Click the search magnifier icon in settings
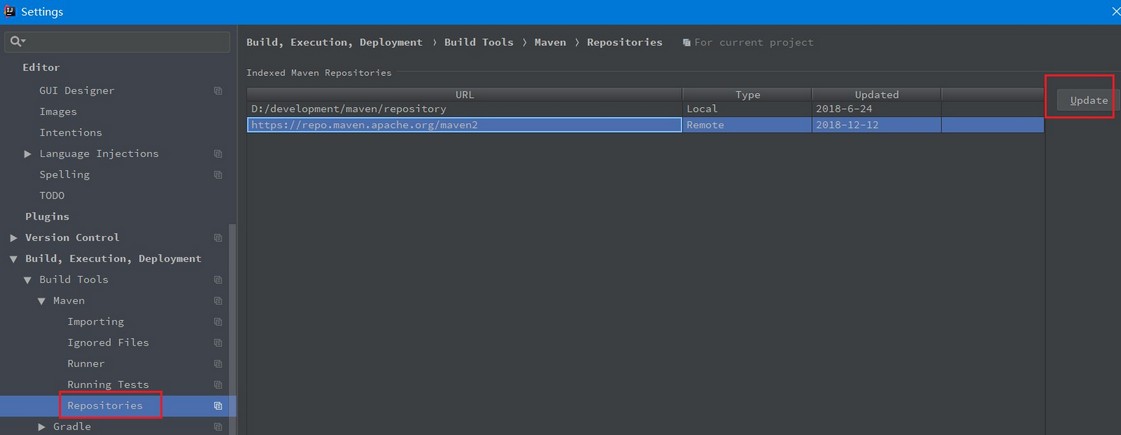The height and width of the screenshot is (435, 1121). point(17,42)
